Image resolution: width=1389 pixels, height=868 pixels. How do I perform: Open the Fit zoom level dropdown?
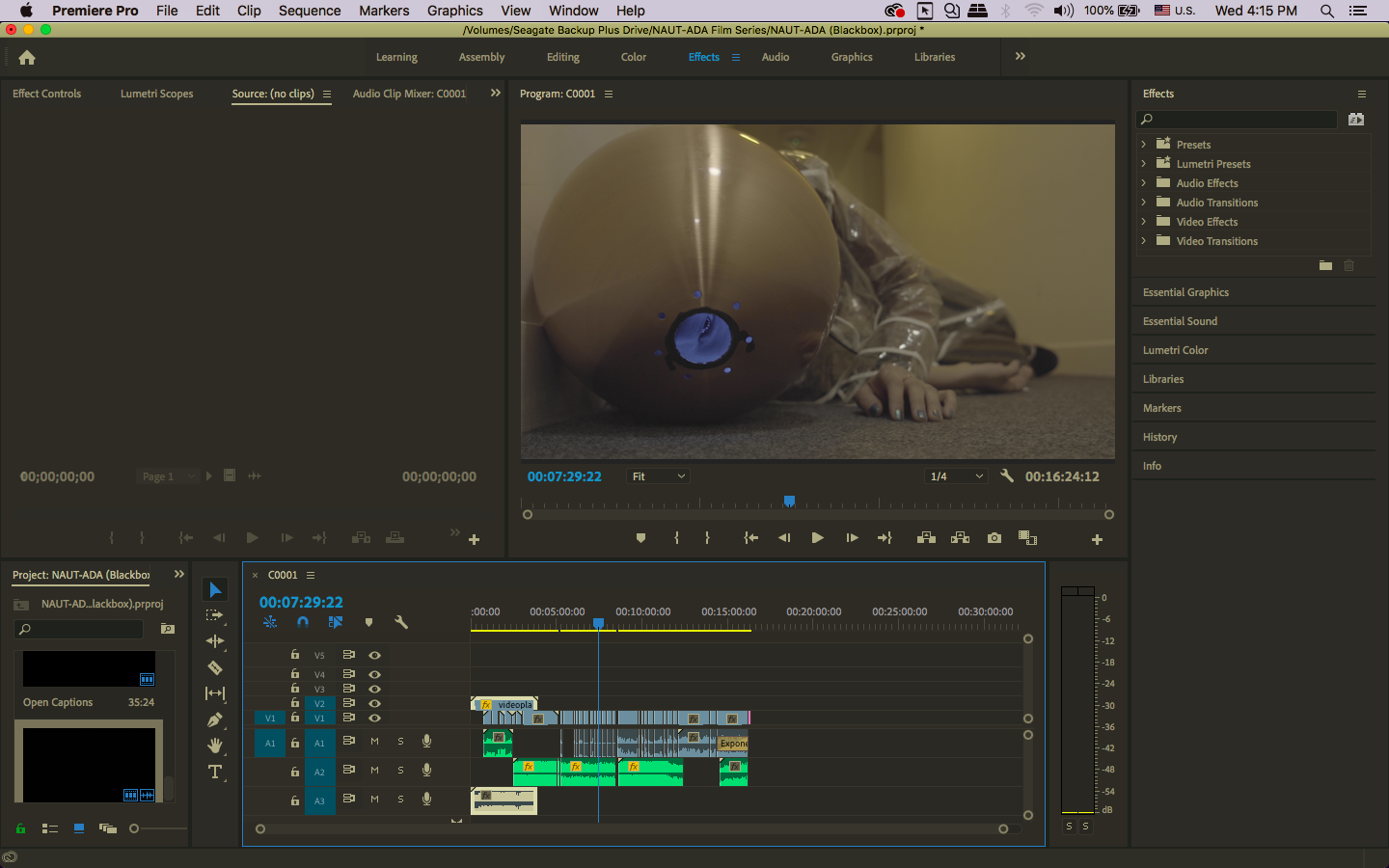659,476
